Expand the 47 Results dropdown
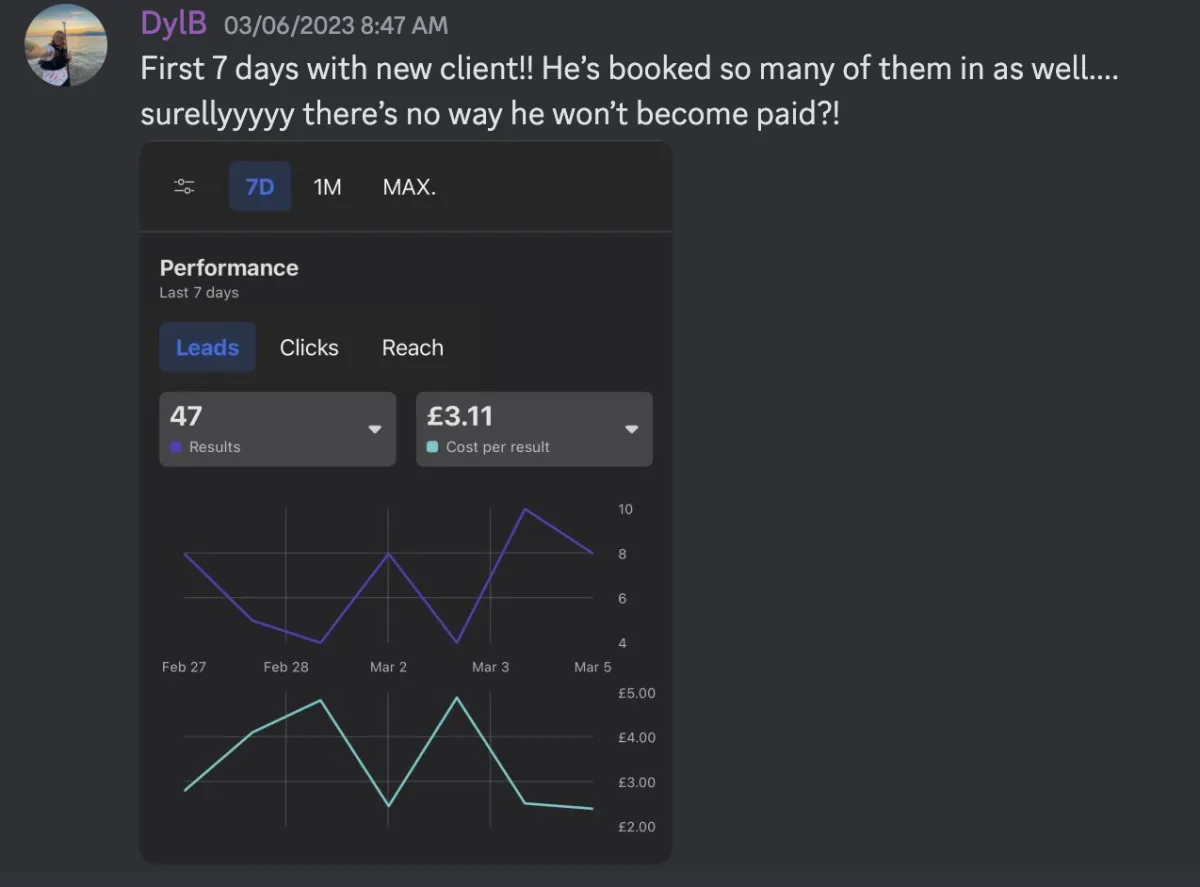This screenshot has width=1200, height=887. [x=278, y=429]
